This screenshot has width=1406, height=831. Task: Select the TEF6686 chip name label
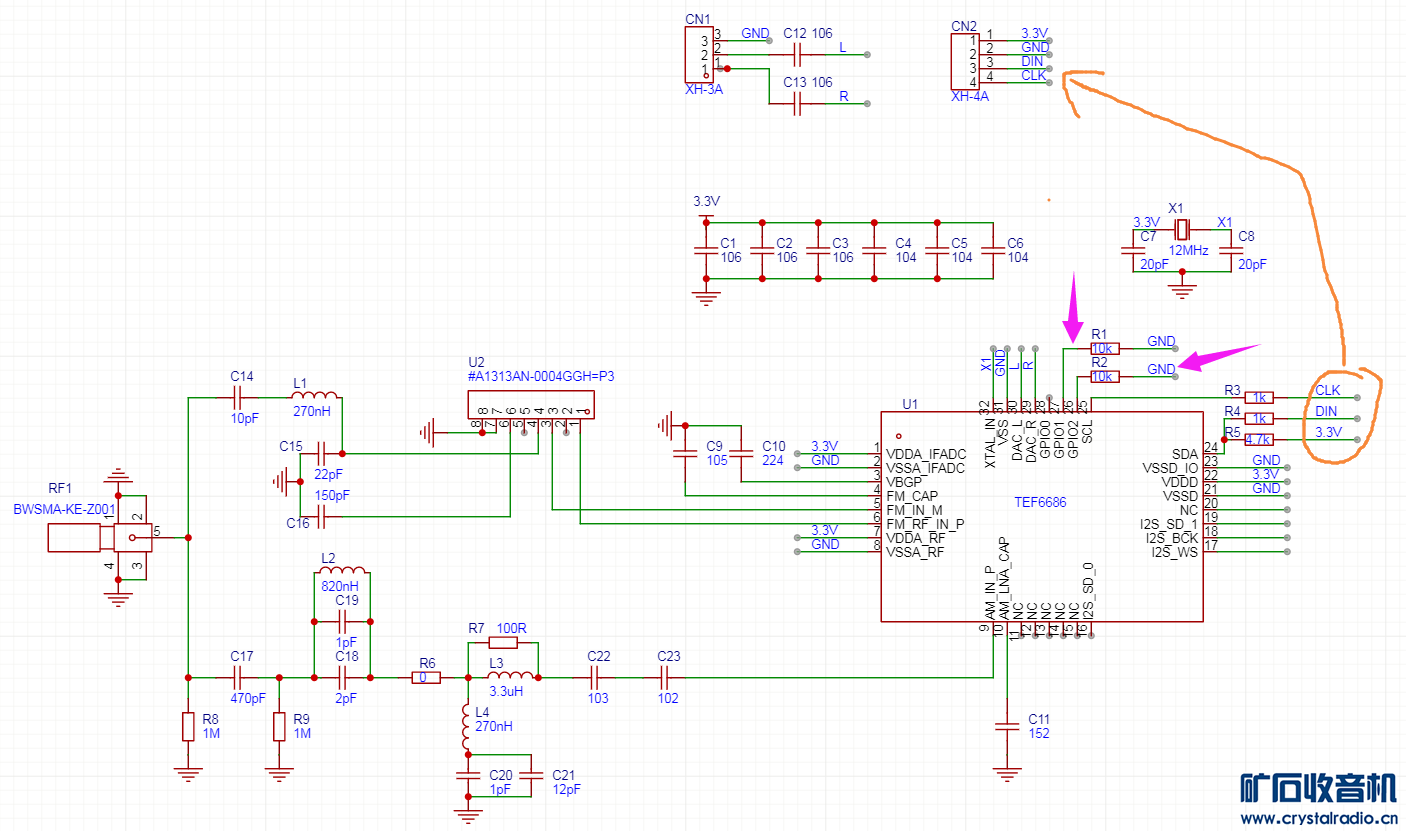(x=1040, y=503)
